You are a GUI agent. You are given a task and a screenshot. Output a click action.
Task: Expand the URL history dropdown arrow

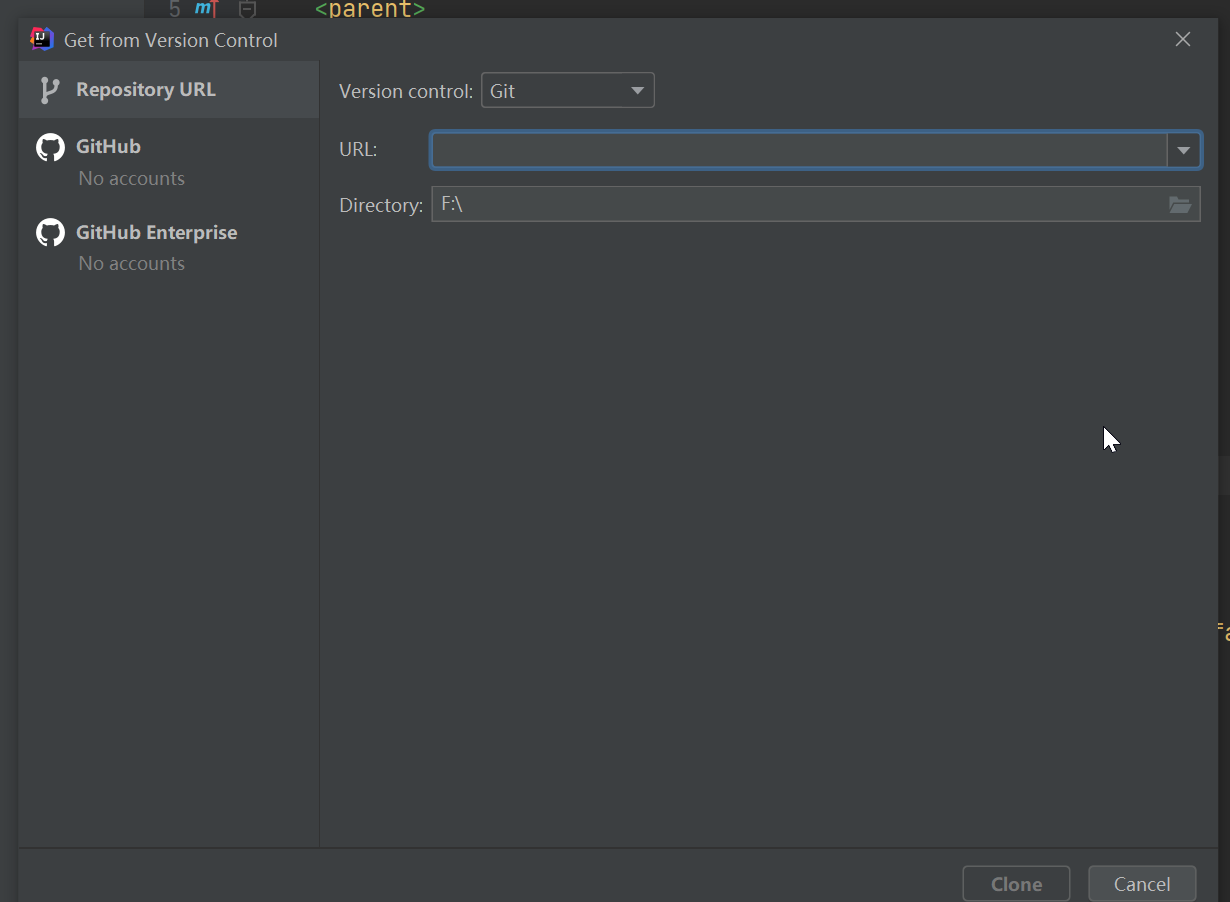pyautogui.click(x=1183, y=151)
